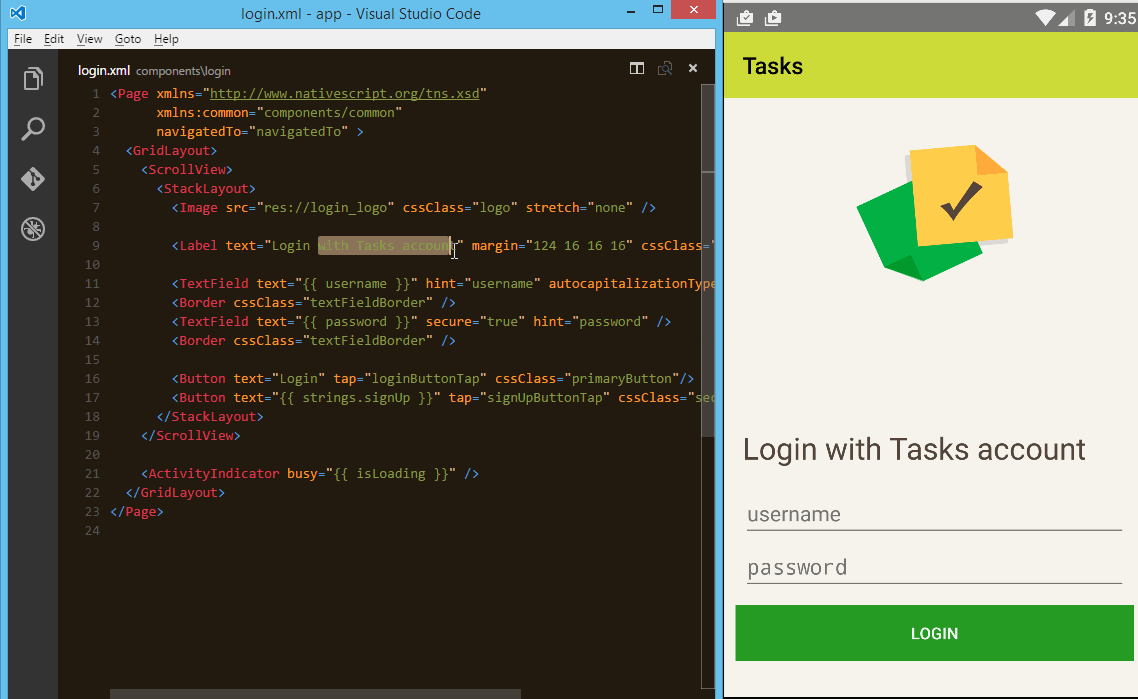Click the 'ScrollView' opening tag on line 5
The width and height of the screenshot is (1138, 699).
pos(187,169)
